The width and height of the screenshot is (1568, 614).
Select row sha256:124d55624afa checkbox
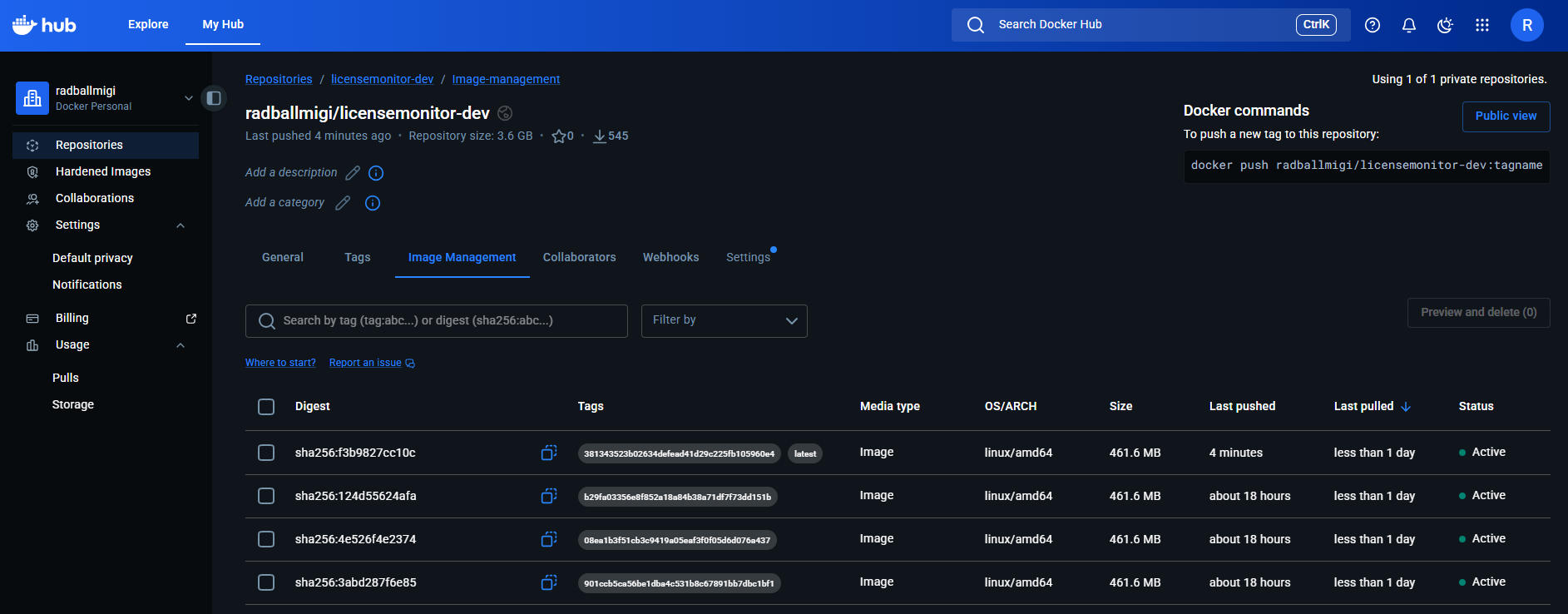(266, 496)
